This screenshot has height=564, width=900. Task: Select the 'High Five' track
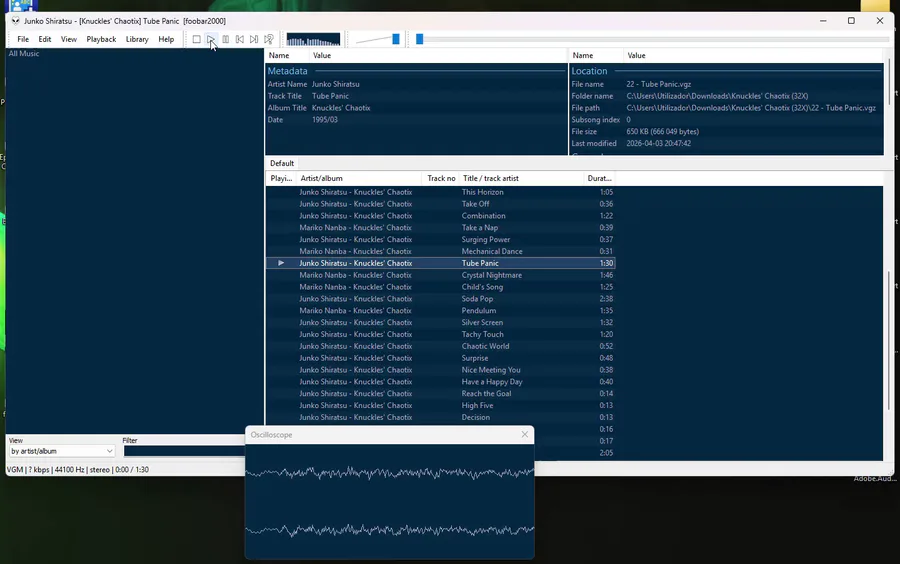tap(441, 405)
